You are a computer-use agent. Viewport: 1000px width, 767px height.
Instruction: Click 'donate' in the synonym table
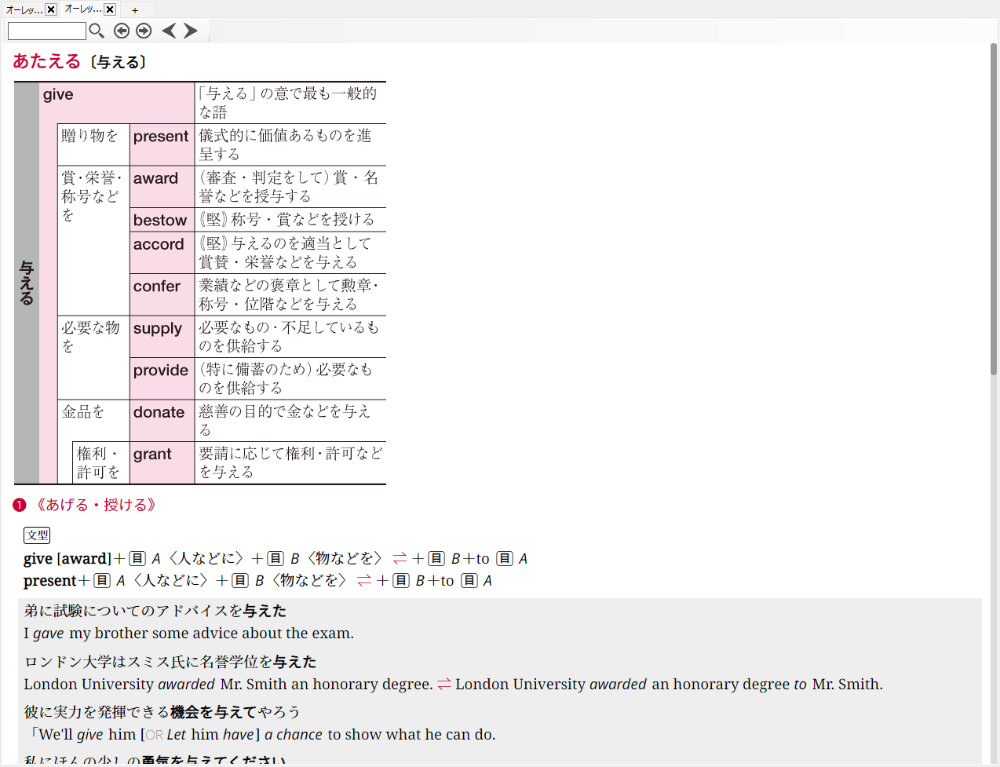[159, 412]
